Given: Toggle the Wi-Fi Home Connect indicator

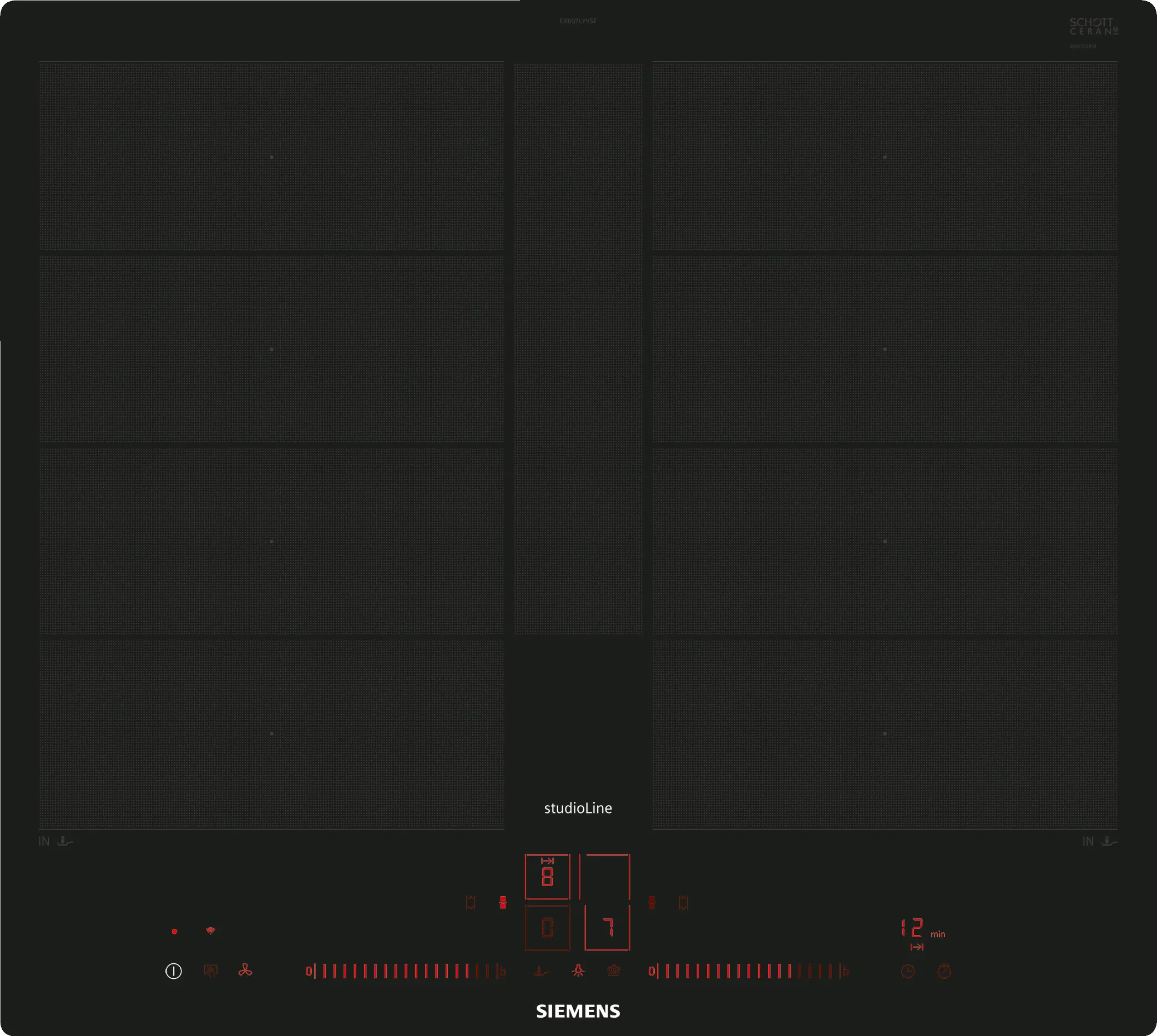Looking at the screenshot, I should [x=210, y=931].
